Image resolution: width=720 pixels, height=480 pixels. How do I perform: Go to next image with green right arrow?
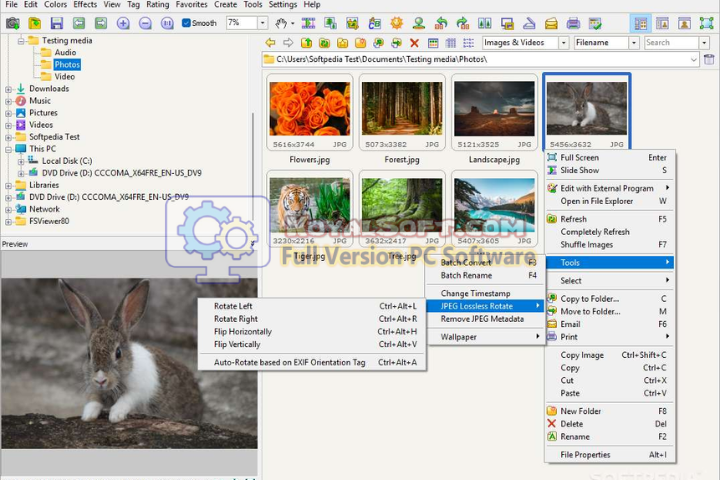pyautogui.click(x=101, y=23)
